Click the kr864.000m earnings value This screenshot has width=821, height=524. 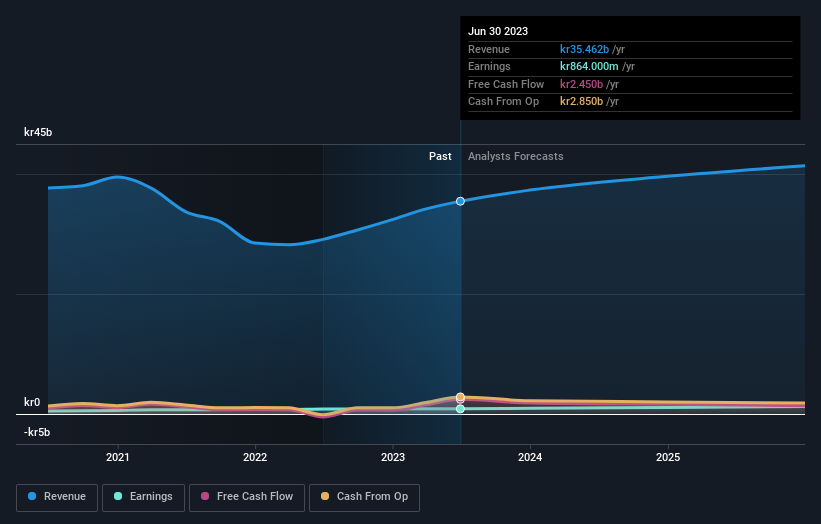(589, 66)
